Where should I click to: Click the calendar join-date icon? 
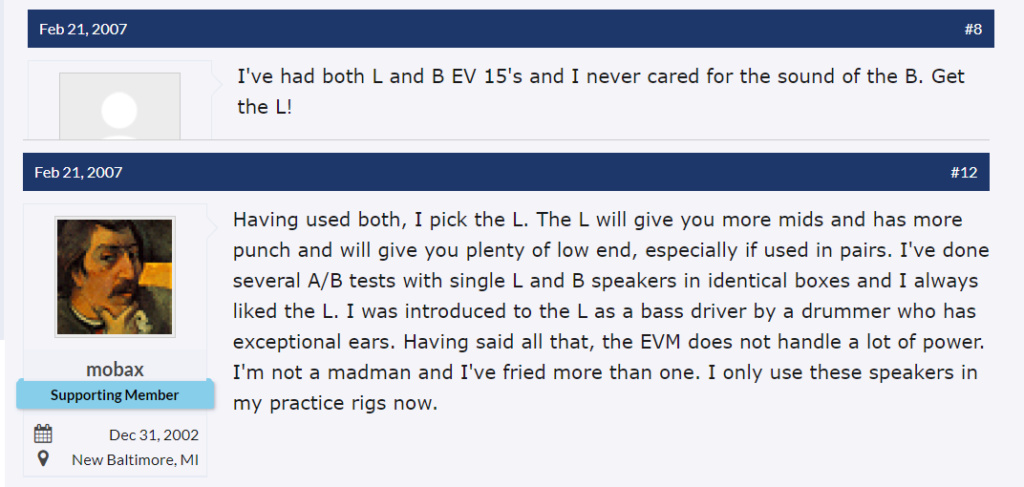[x=43, y=434]
